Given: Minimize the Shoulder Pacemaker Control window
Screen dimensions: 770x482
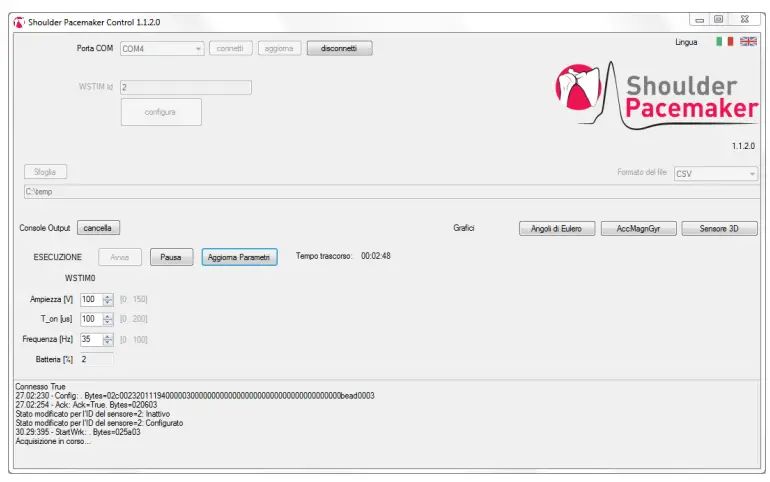Looking at the screenshot, I should (700, 20).
